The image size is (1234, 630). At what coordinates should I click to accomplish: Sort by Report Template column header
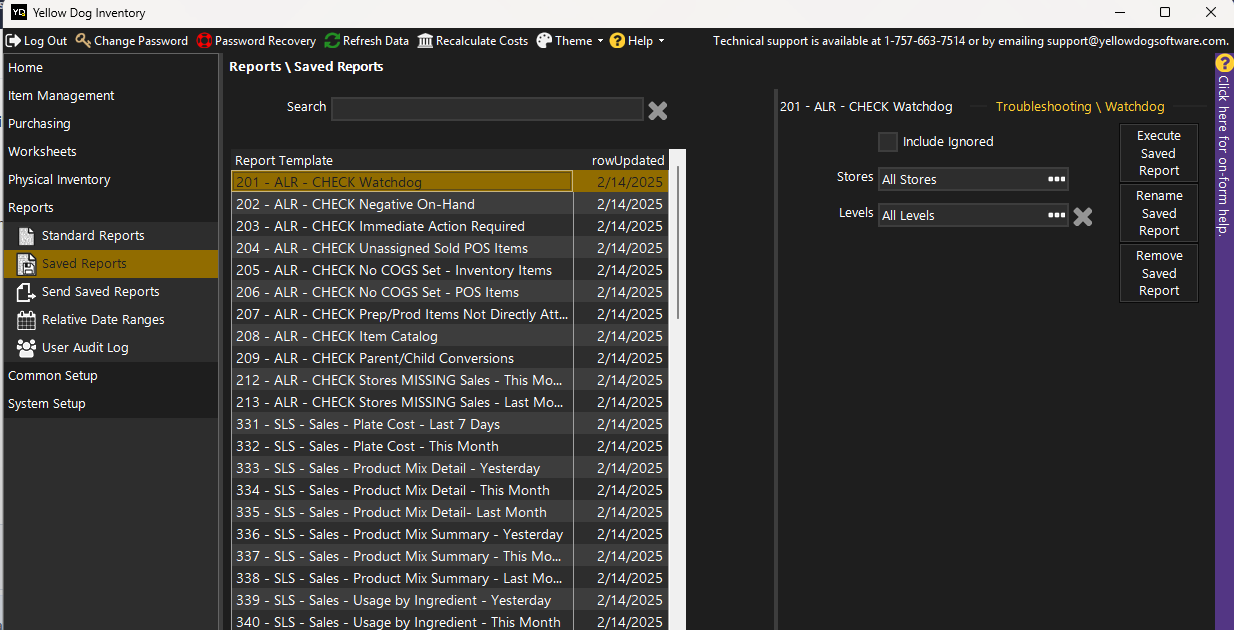click(x=402, y=160)
